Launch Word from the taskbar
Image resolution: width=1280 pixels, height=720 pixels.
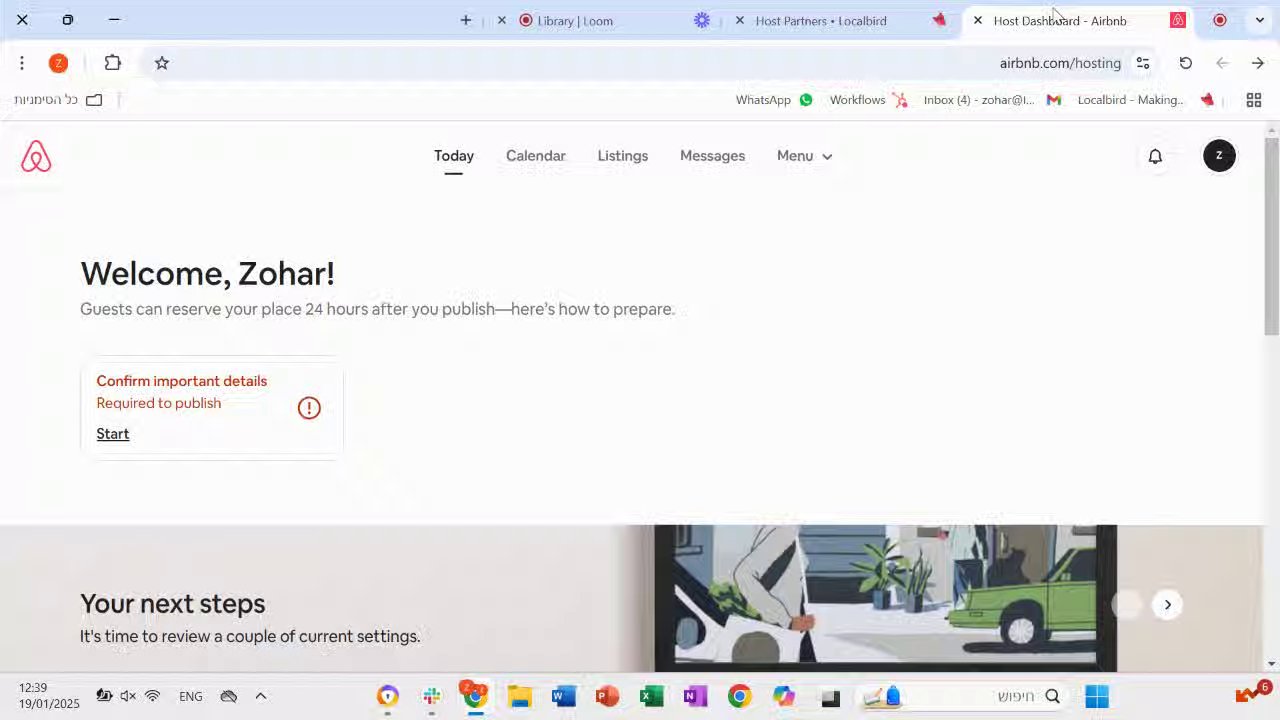point(563,696)
